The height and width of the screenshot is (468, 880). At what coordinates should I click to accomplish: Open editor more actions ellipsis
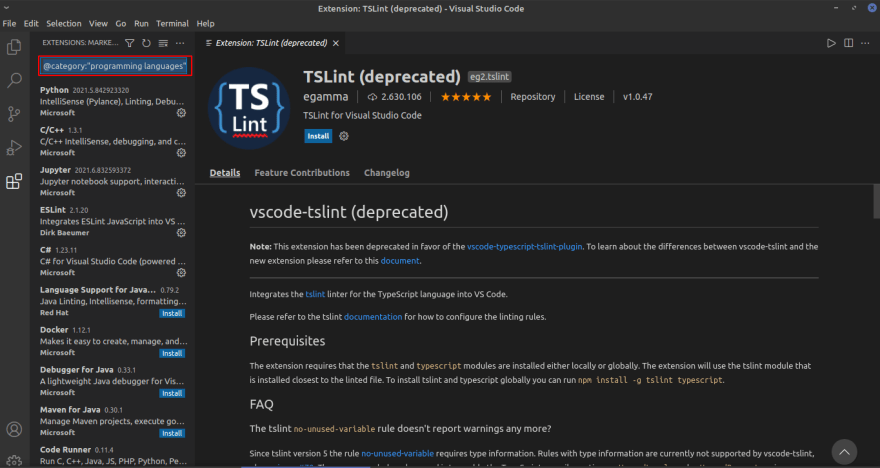865,43
